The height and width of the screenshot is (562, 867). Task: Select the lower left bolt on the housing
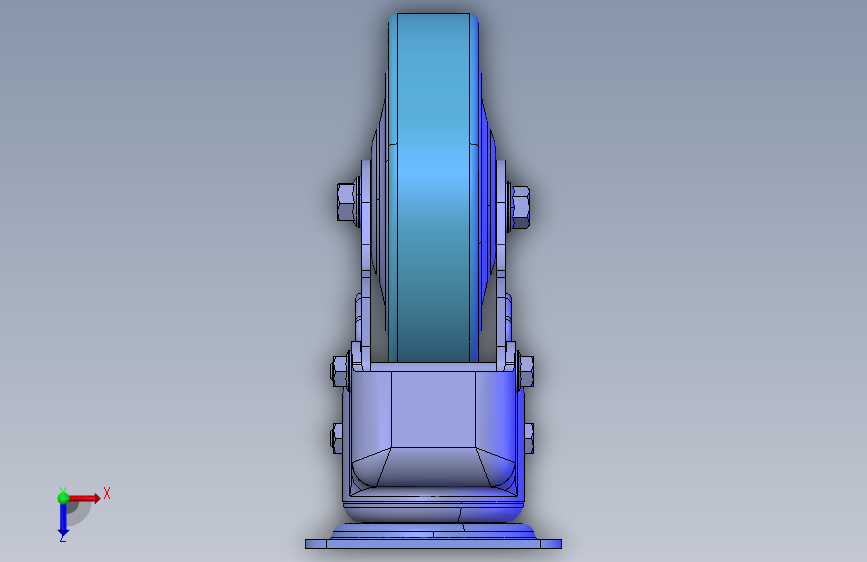pos(336,438)
